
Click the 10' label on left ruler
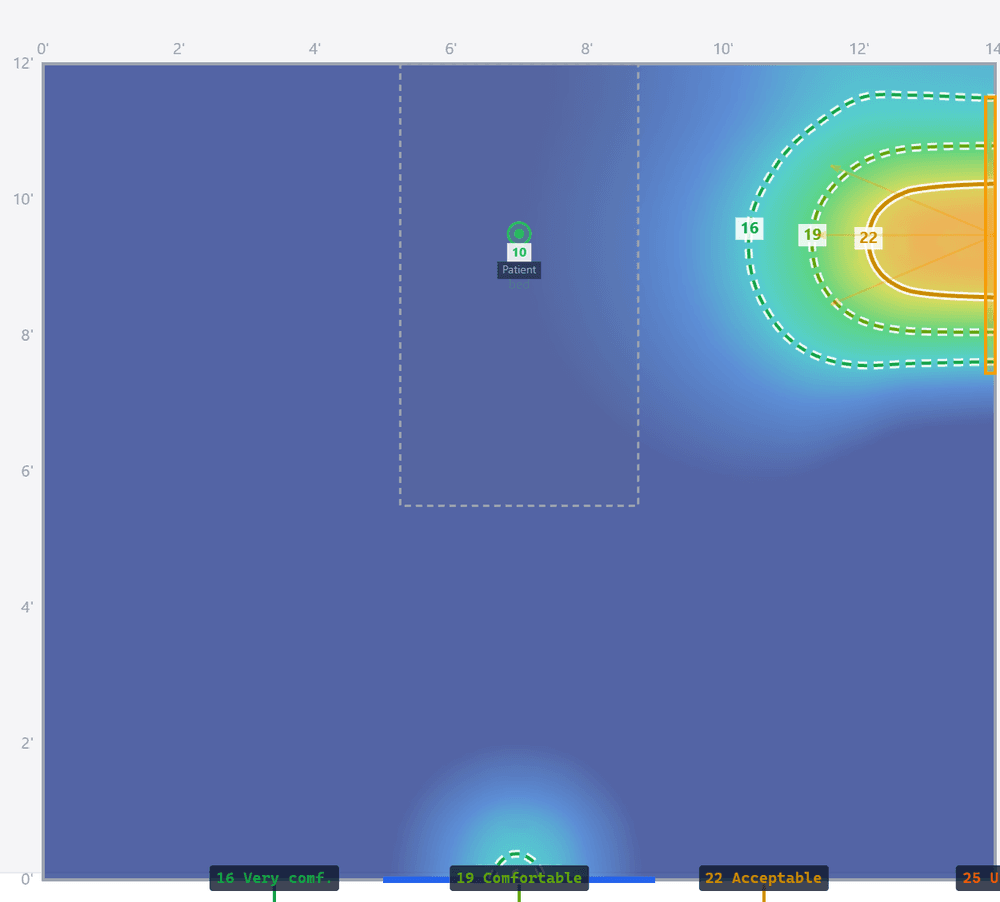[x=23, y=199]
